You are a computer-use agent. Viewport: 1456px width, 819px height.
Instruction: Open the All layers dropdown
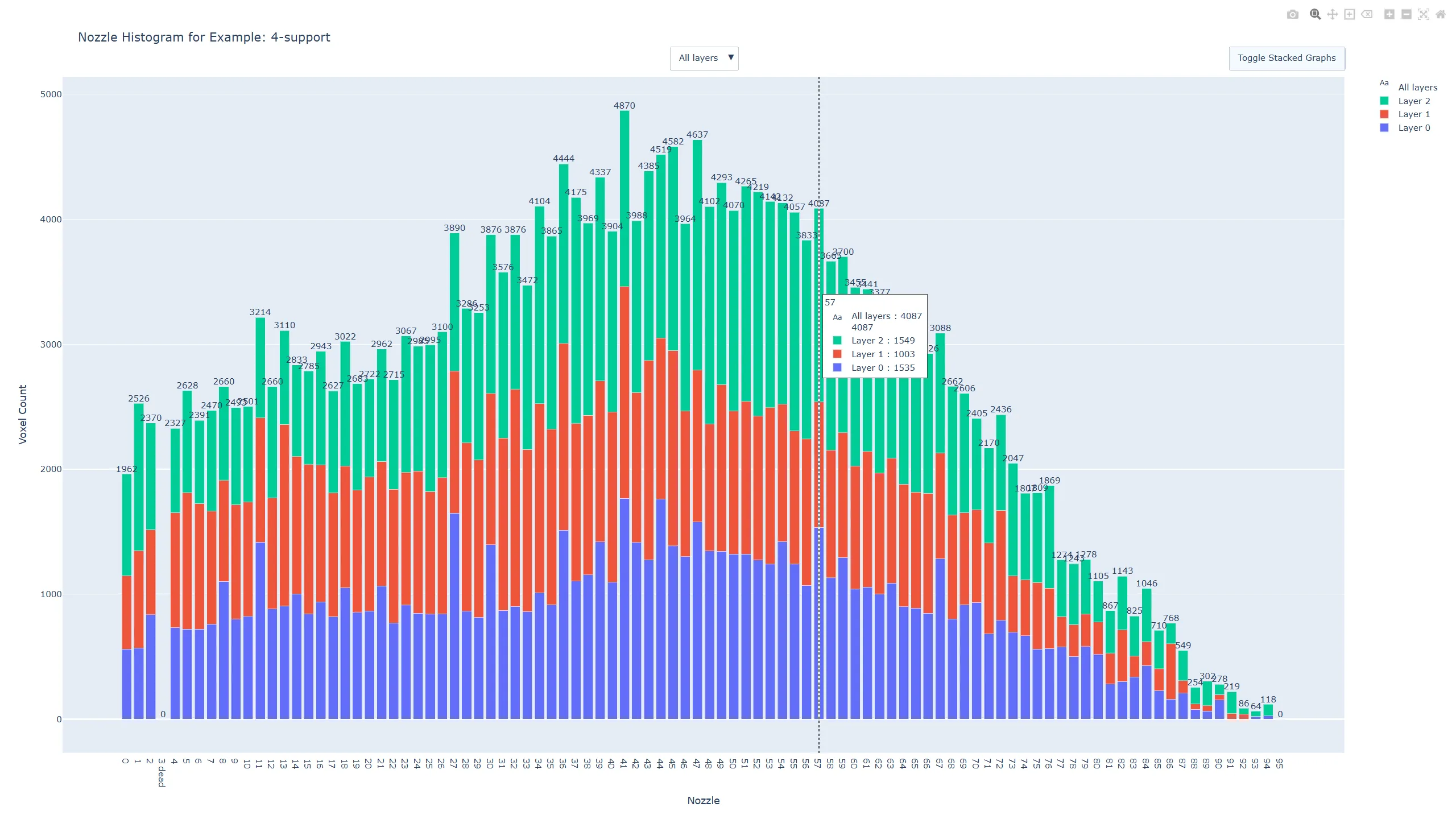pos(704,58)
